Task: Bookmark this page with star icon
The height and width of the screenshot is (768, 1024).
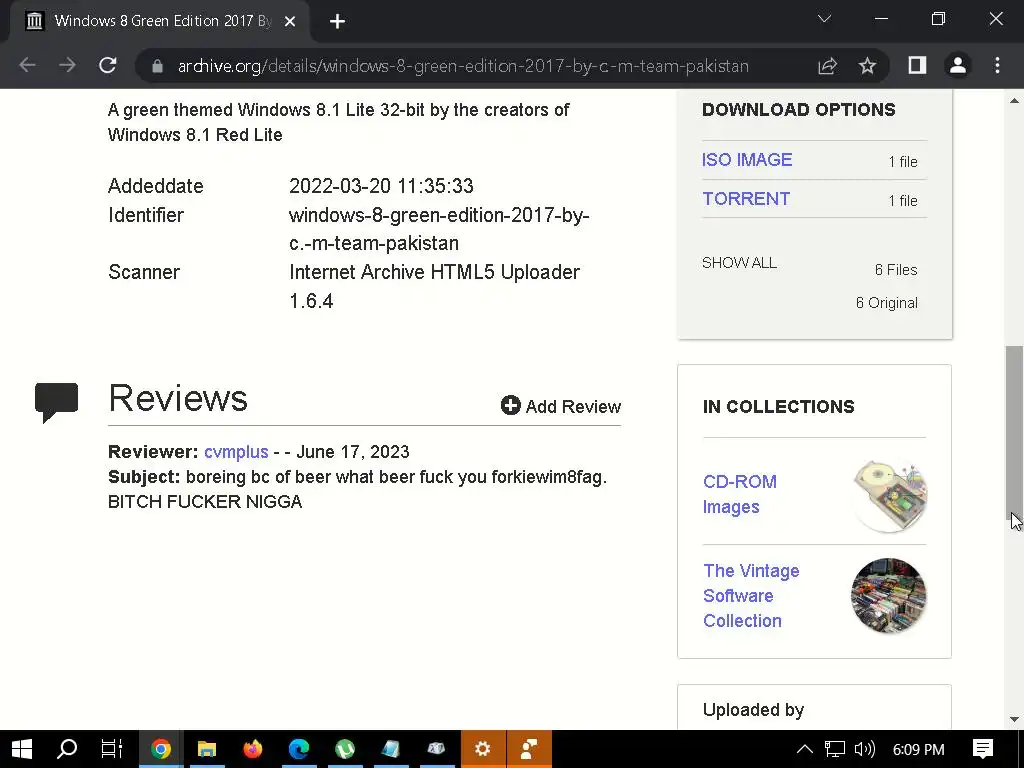Action: click(x=867, y=65)
